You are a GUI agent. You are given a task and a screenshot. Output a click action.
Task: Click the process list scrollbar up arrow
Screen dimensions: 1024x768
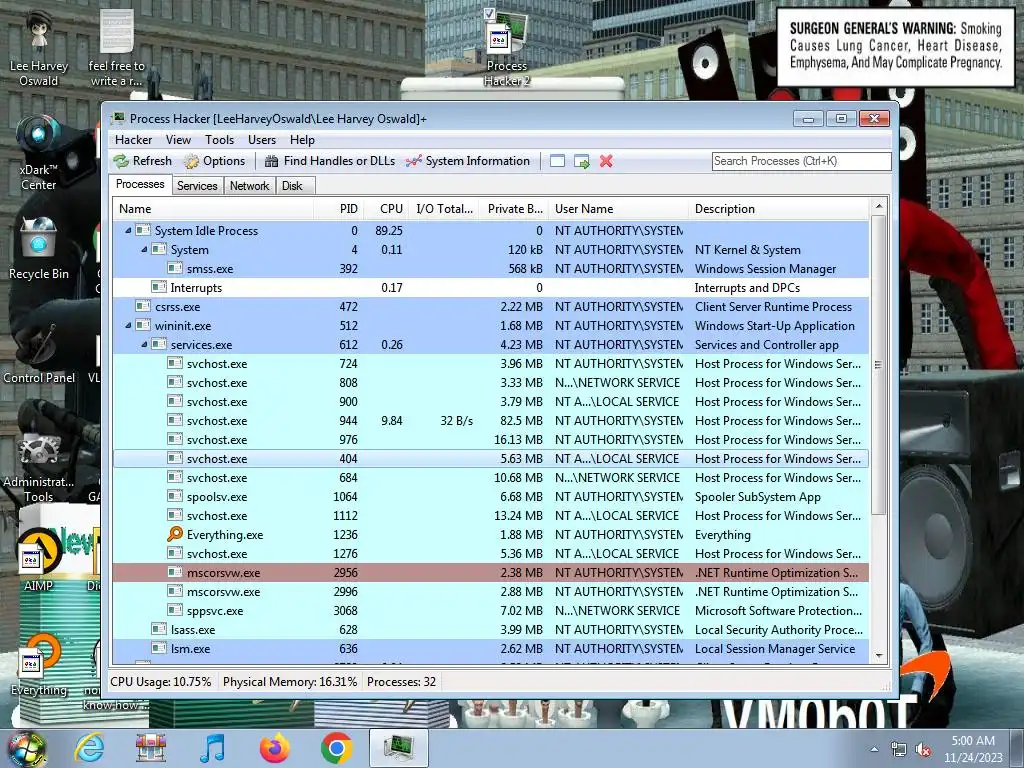(x=879, y=206)
